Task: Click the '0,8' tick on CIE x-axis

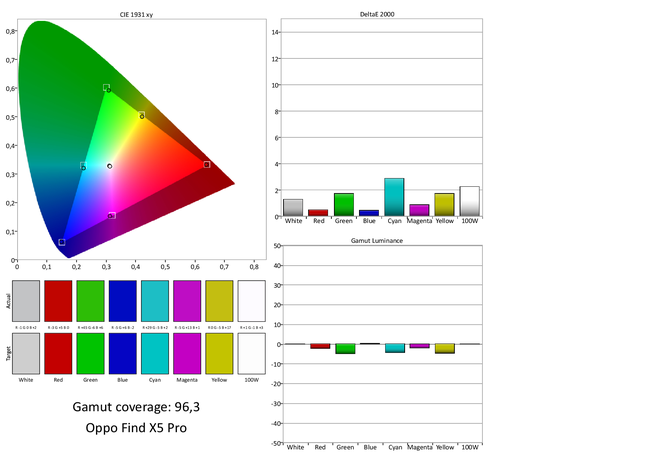Action: pos(254,267)
